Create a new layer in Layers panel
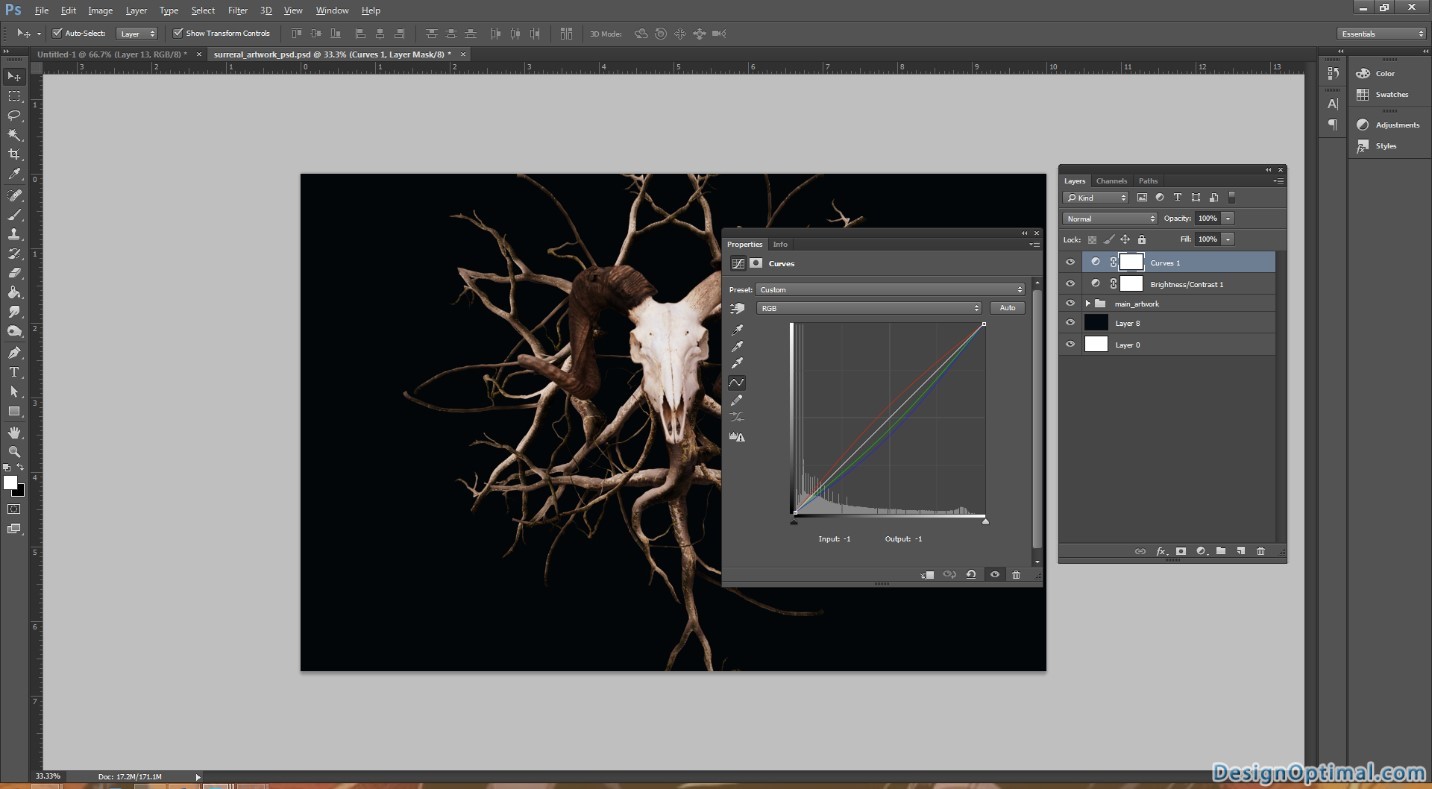The width and height of the screenshot is (1432, 789). click(x=1241, y=551)
